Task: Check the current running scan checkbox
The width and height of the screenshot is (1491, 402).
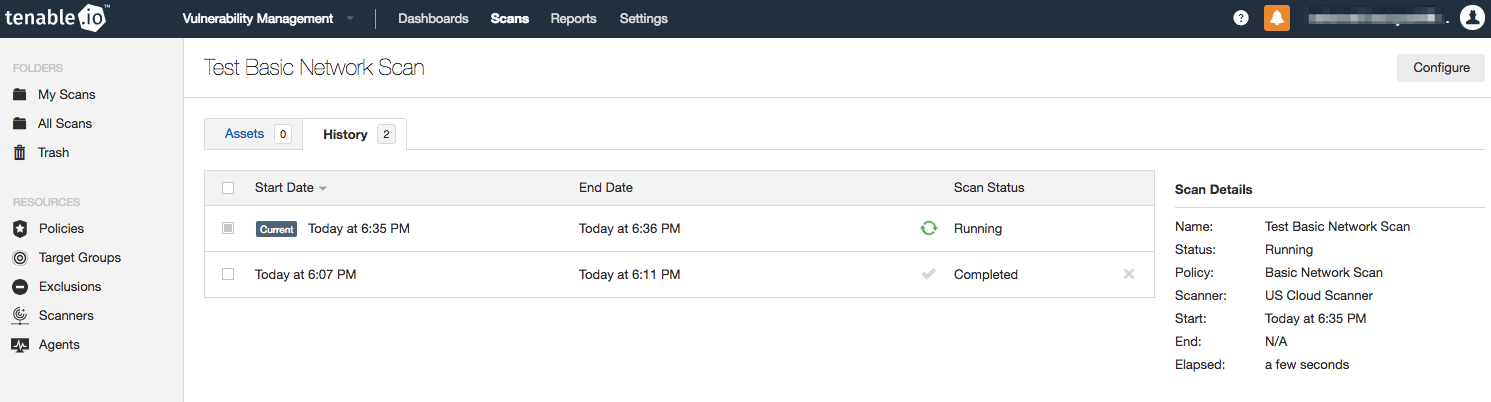Action: point(228,228)
